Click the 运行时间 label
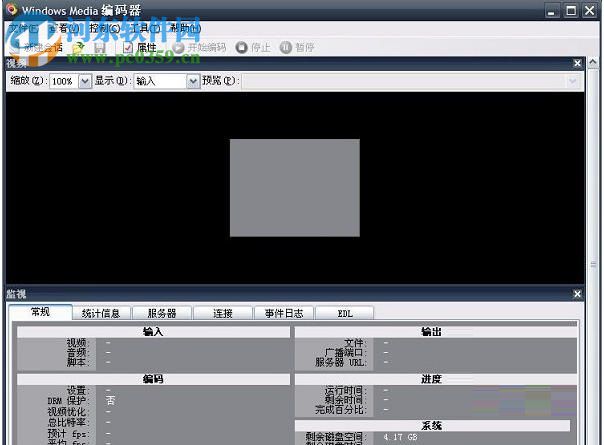 346,390
